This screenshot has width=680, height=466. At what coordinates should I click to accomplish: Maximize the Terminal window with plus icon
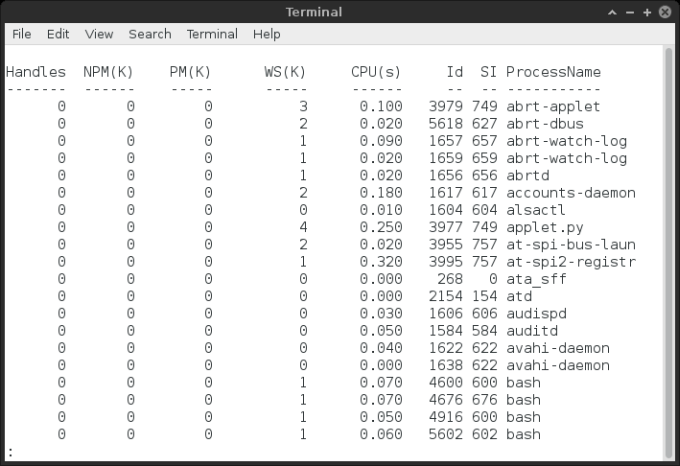point(648,12)
